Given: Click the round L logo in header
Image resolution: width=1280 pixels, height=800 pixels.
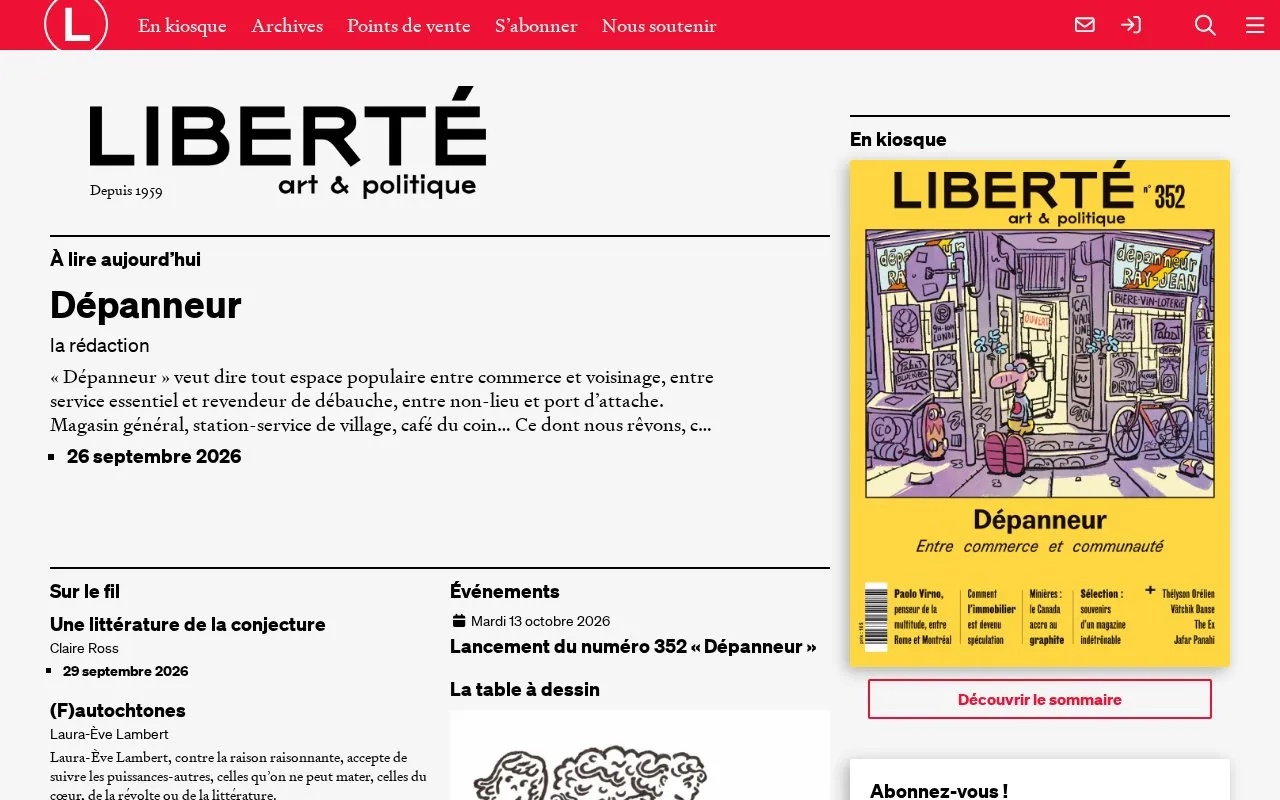Looking at the screenshot, I should click(76, 25).
